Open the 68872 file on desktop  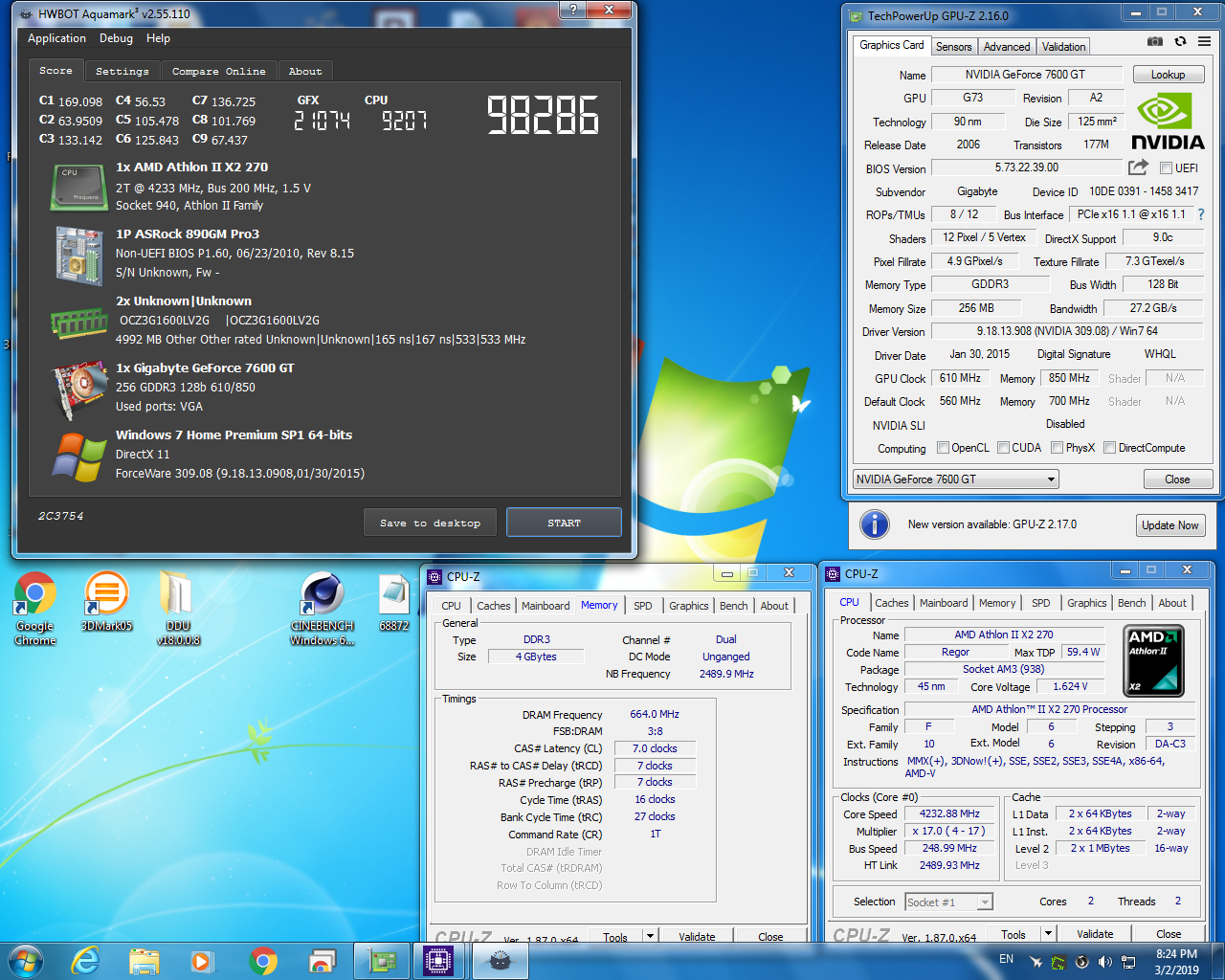[394, 602]
